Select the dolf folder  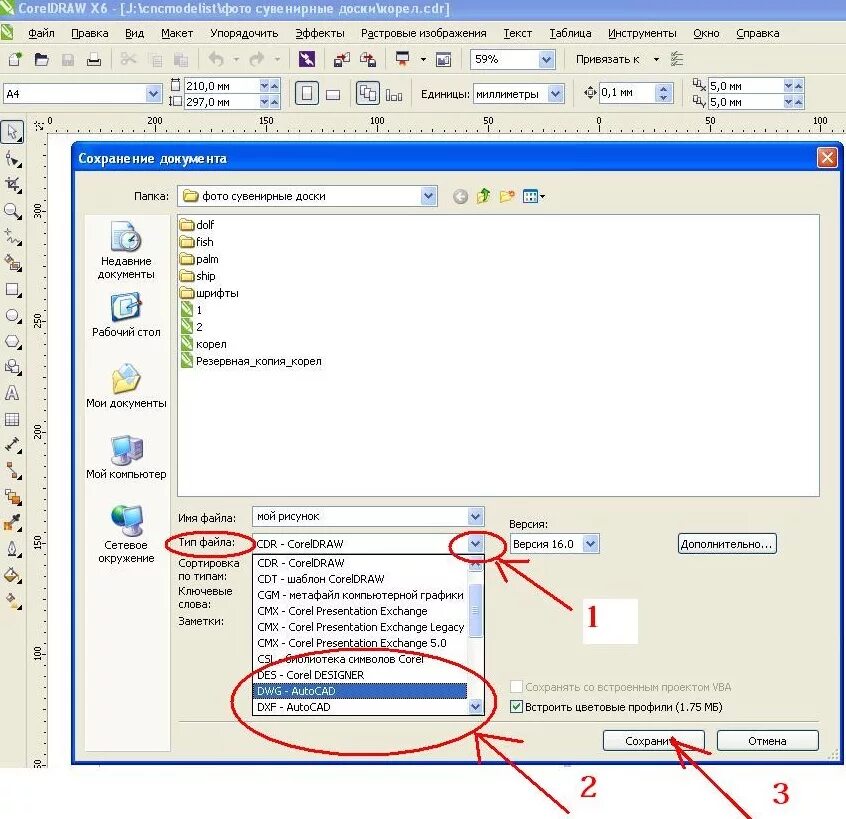(197, 224)
